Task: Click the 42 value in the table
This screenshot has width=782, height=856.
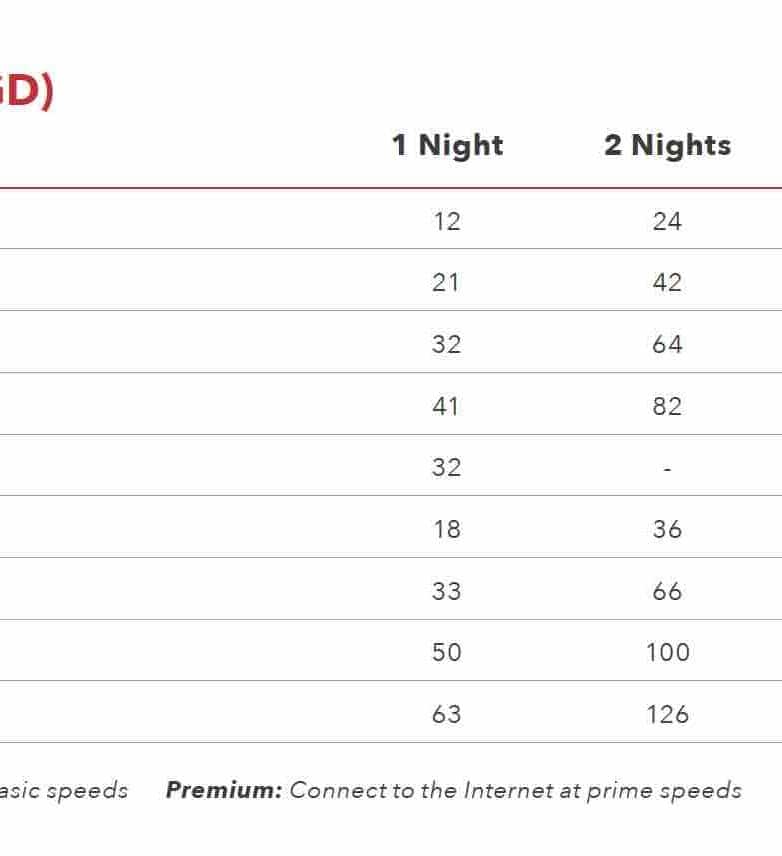Action: [667, 283]
